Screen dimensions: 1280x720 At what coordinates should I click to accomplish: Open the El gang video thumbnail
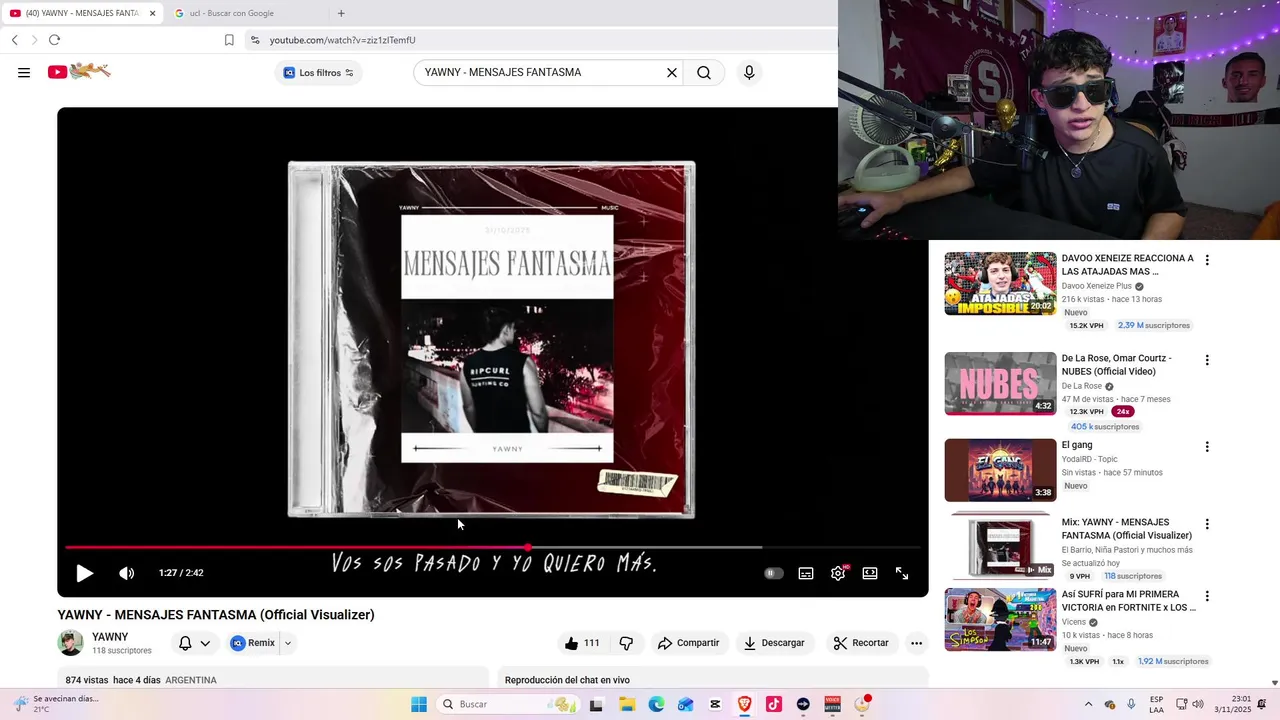[x=1000, y=470]
